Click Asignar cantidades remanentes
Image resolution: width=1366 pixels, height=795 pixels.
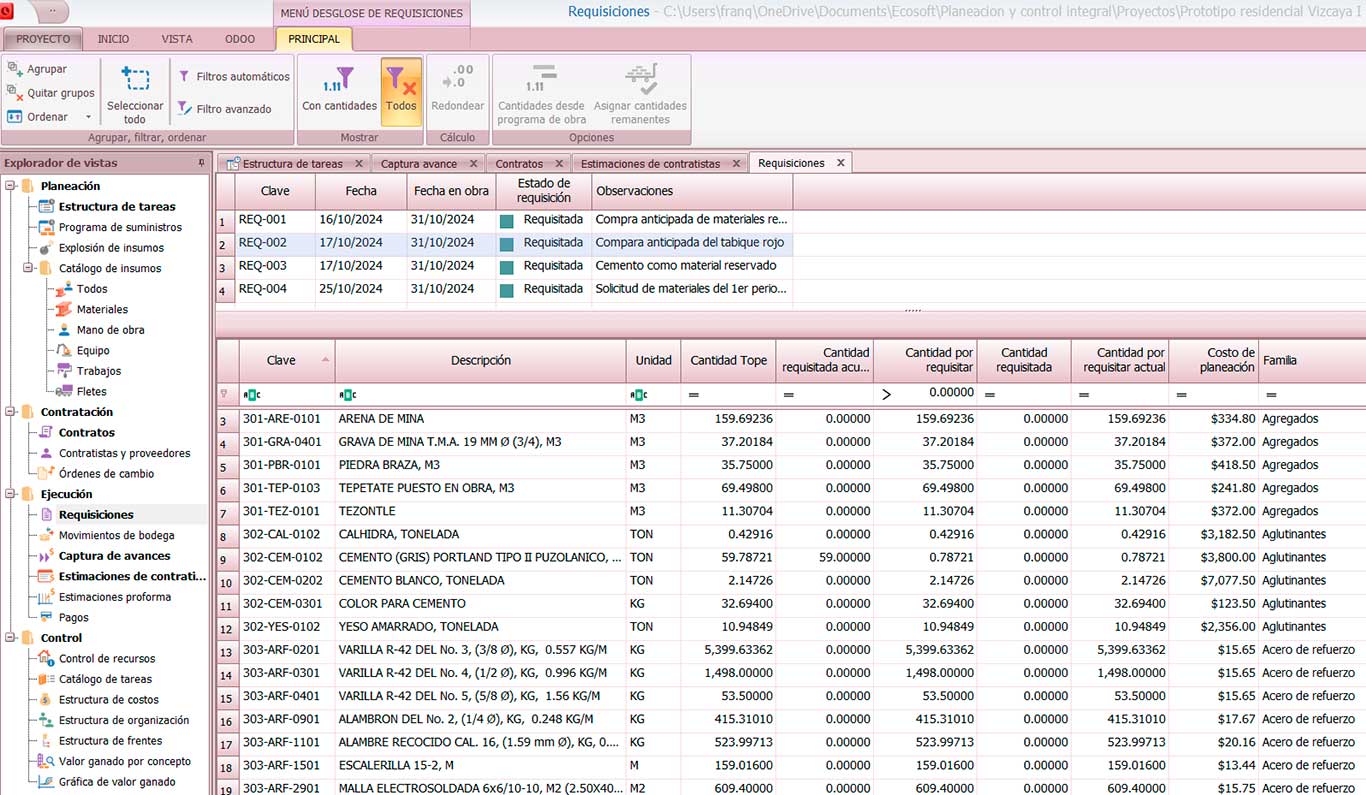coord(640,93)
